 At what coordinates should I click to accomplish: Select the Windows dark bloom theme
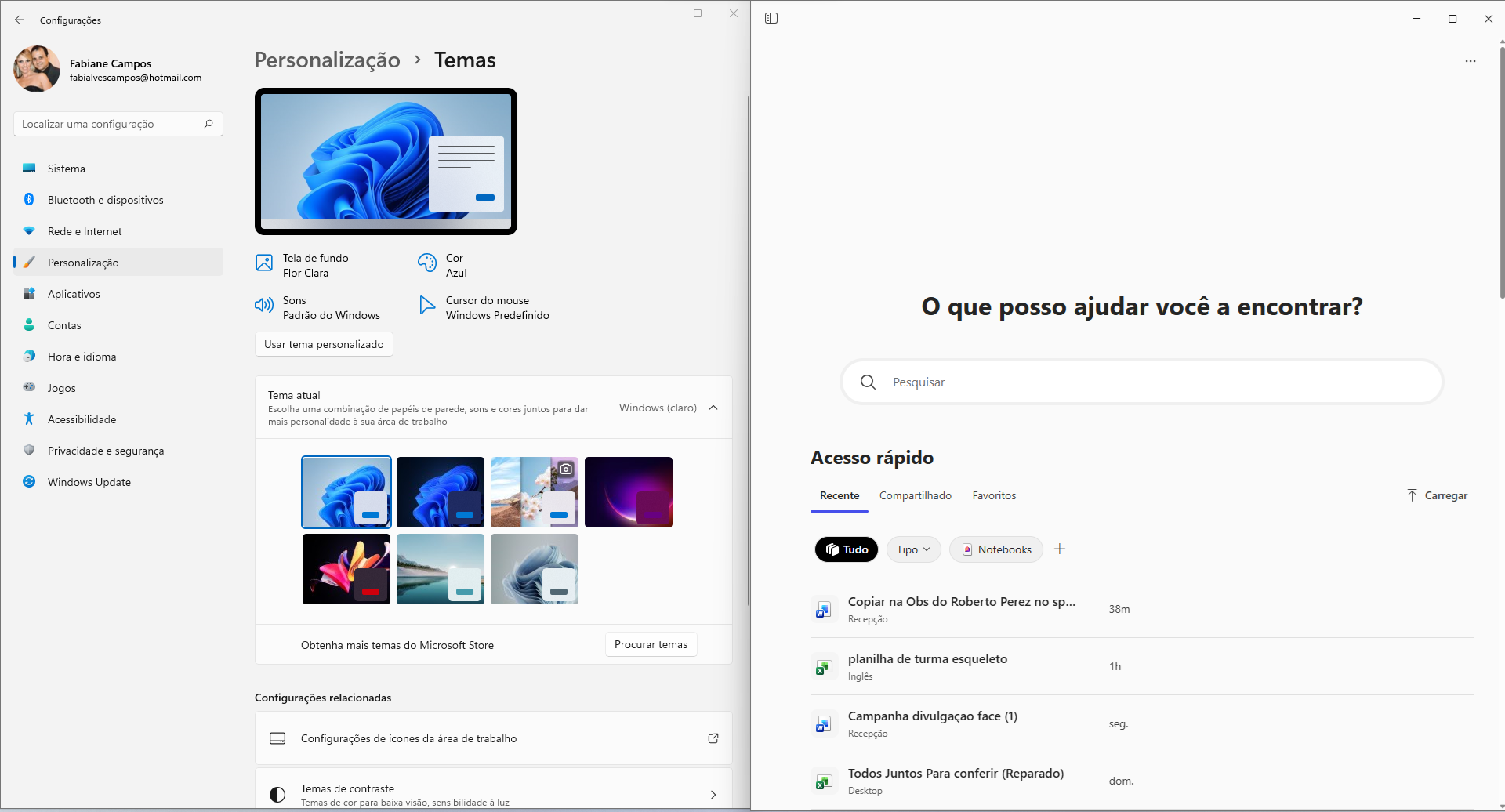pos(441,492)
